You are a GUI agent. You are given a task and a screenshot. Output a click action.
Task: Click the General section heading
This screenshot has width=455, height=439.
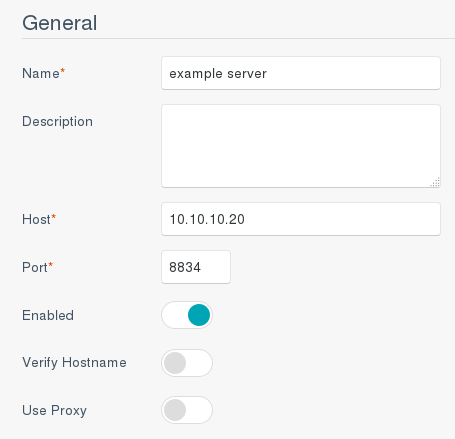[x=60, y=23]
